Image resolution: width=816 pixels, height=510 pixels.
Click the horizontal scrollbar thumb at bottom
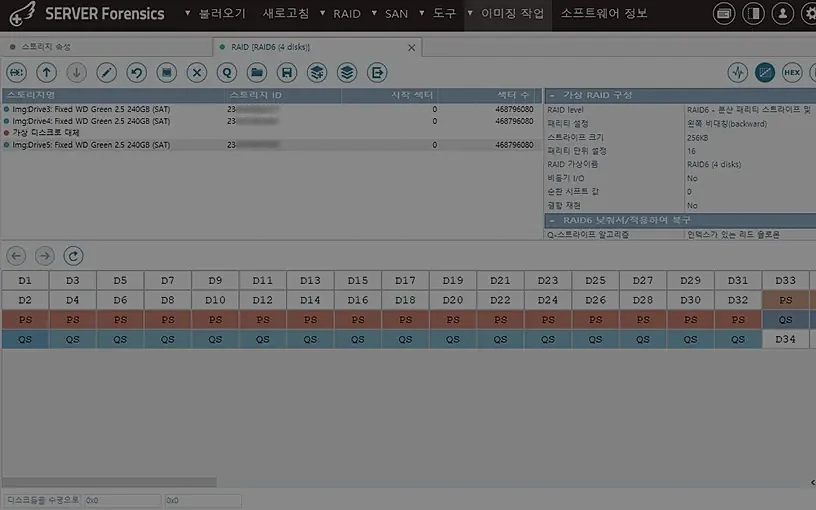[x=109, y=482]
